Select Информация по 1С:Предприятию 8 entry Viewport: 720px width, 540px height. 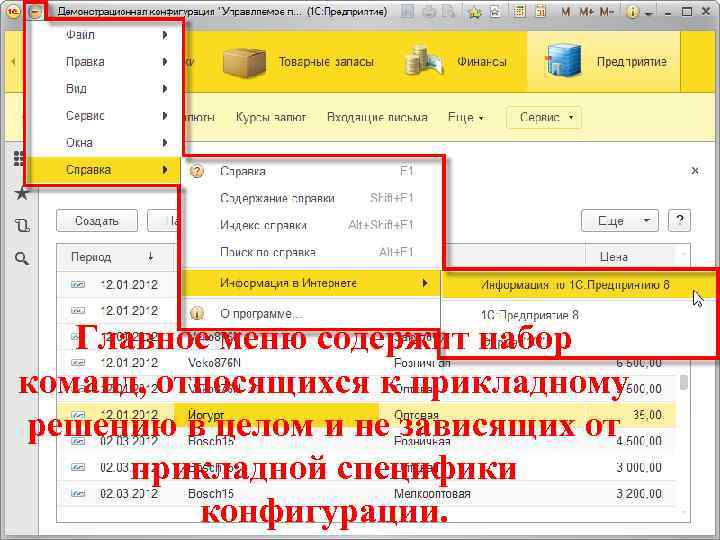578,285
